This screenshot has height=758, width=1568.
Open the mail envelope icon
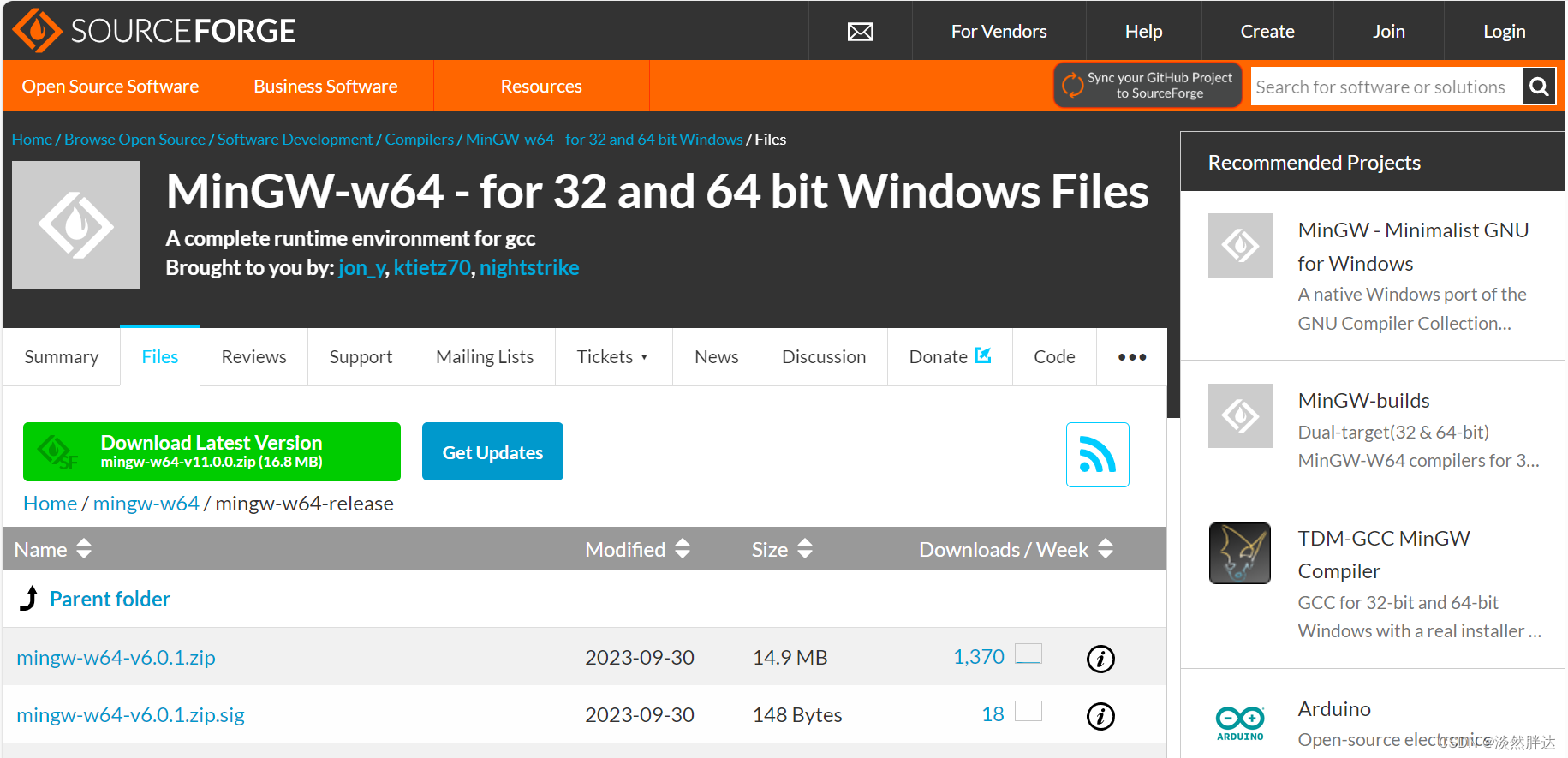click(x=861, y=32)
